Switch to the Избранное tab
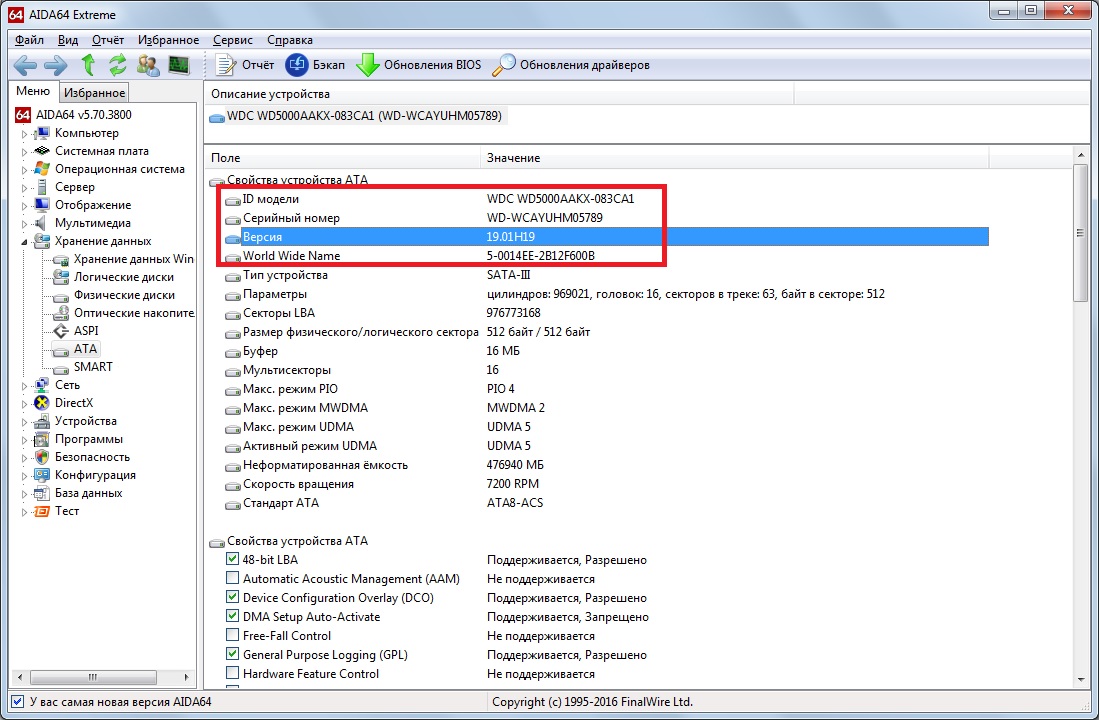1099x720 pixels. tap(94, 93)
